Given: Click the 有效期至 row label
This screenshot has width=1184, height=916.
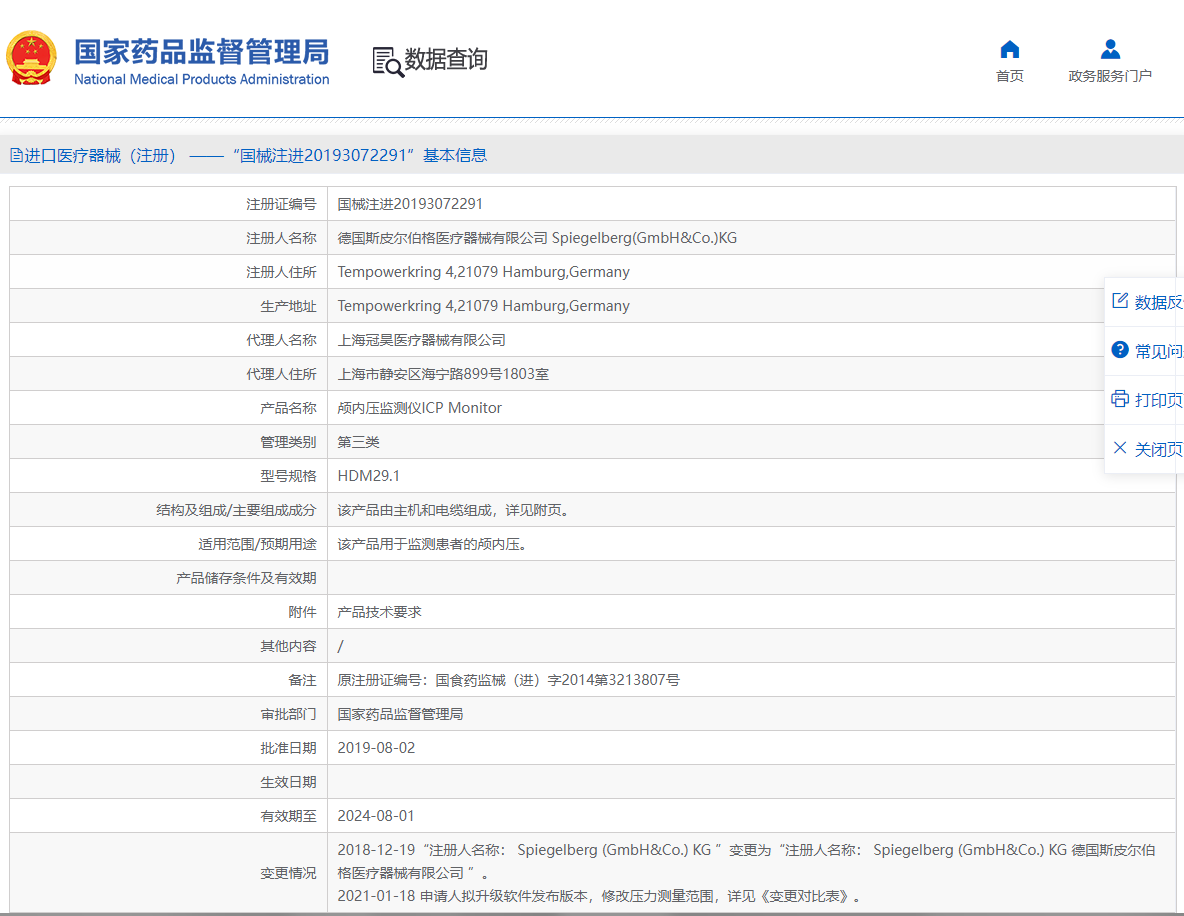Looking at the screenshot, I should point(288,816).
